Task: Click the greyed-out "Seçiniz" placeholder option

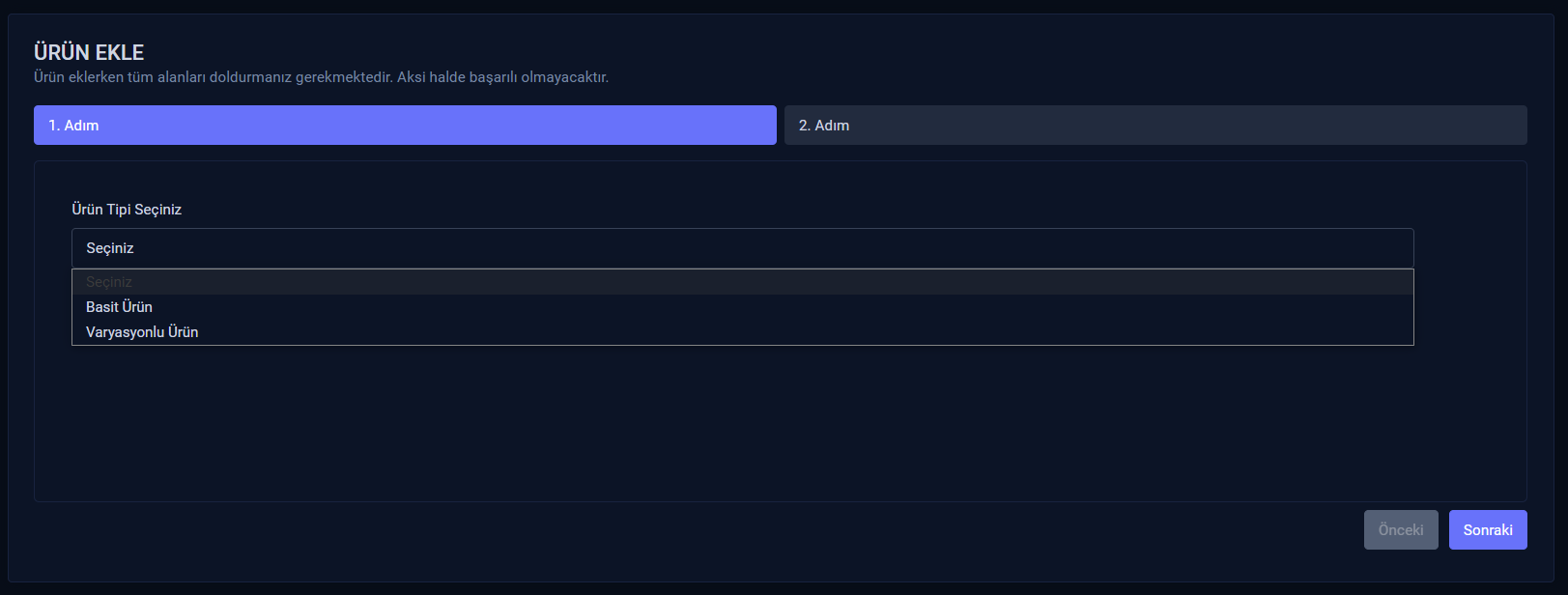Action: click(109, 282)
